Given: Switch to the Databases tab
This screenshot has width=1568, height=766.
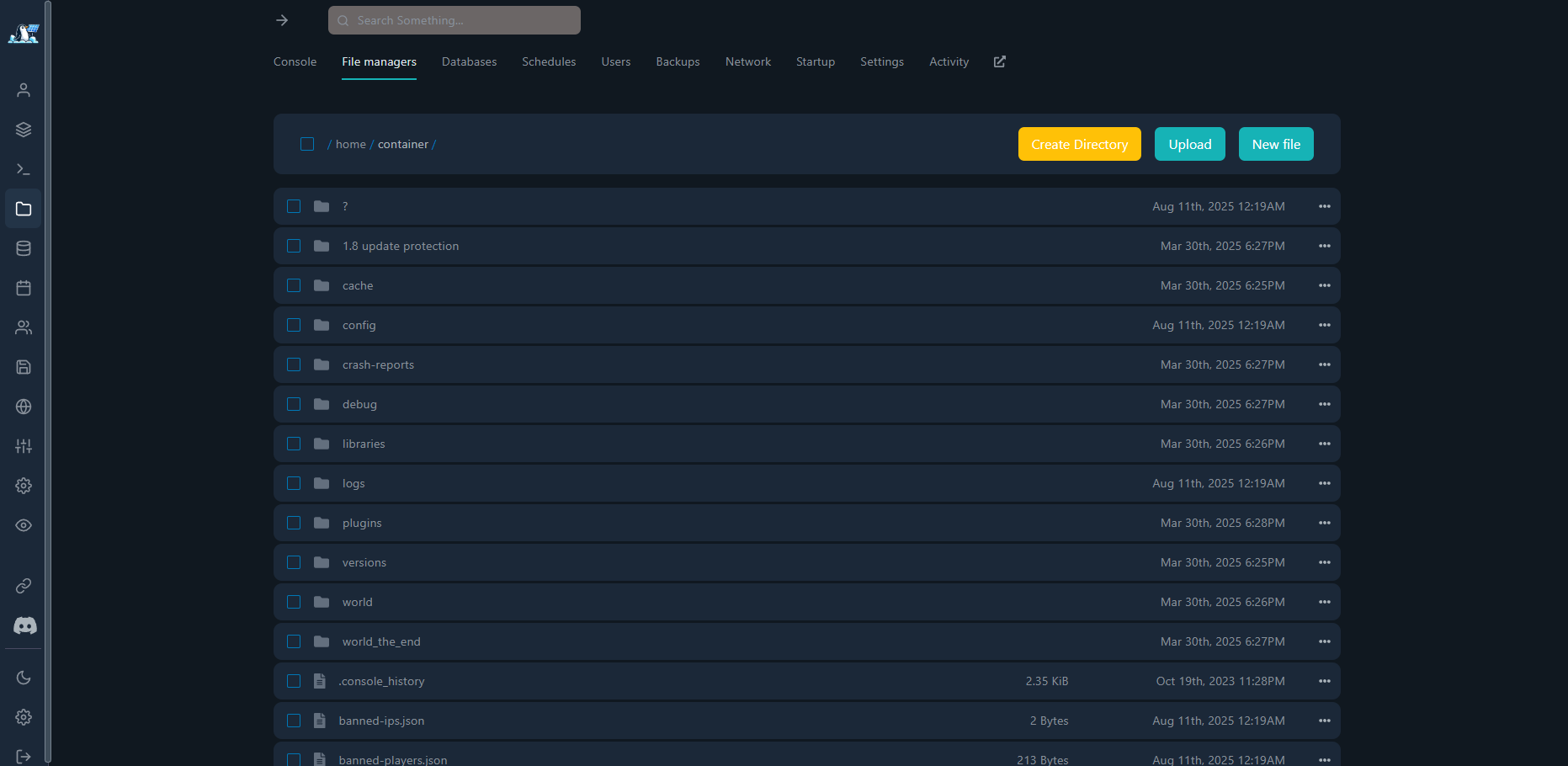Looking at the screenshot, I should 469,61.
